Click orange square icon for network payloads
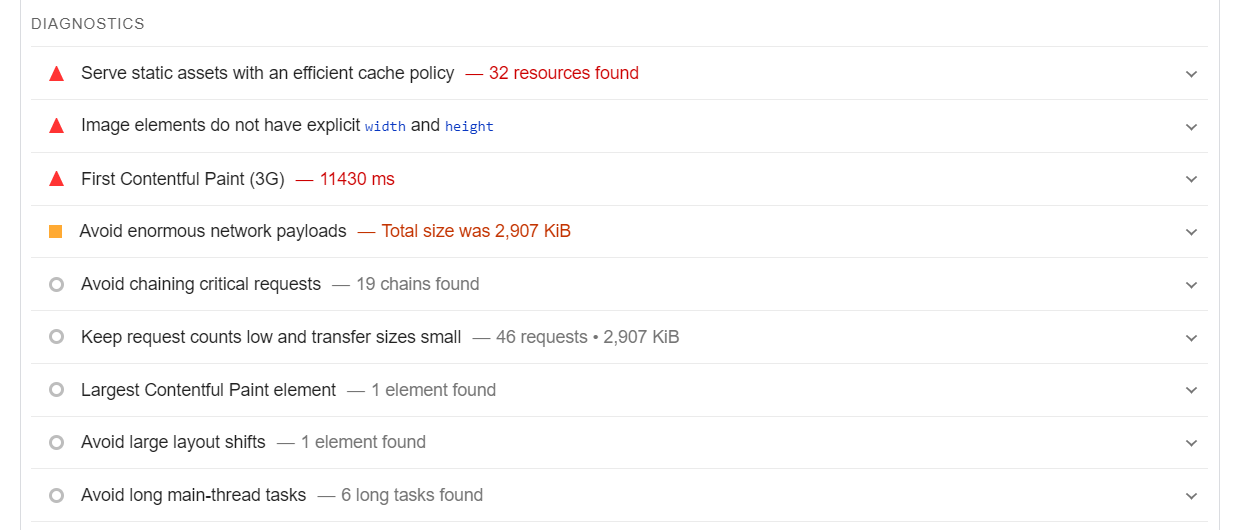The width and height of the screenshot is (1238, 530). (56, 231)
